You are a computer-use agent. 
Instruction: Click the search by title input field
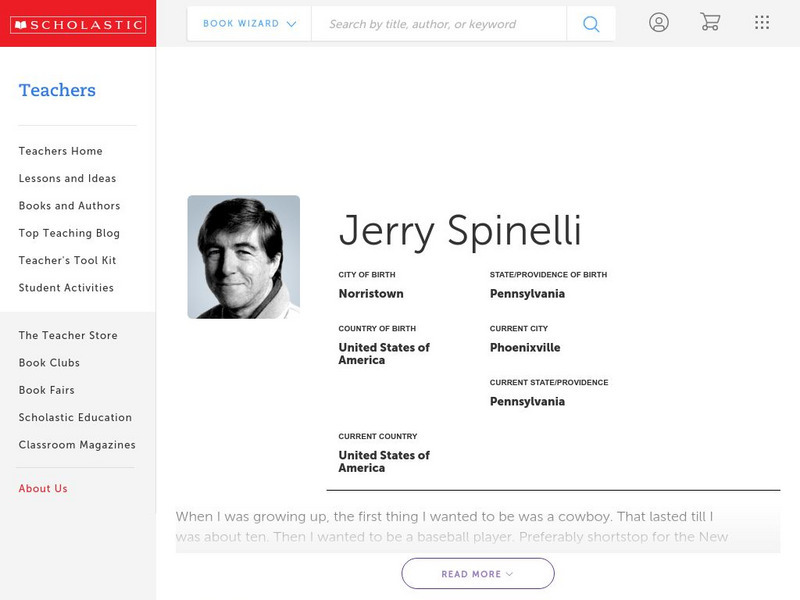[438, 24]
